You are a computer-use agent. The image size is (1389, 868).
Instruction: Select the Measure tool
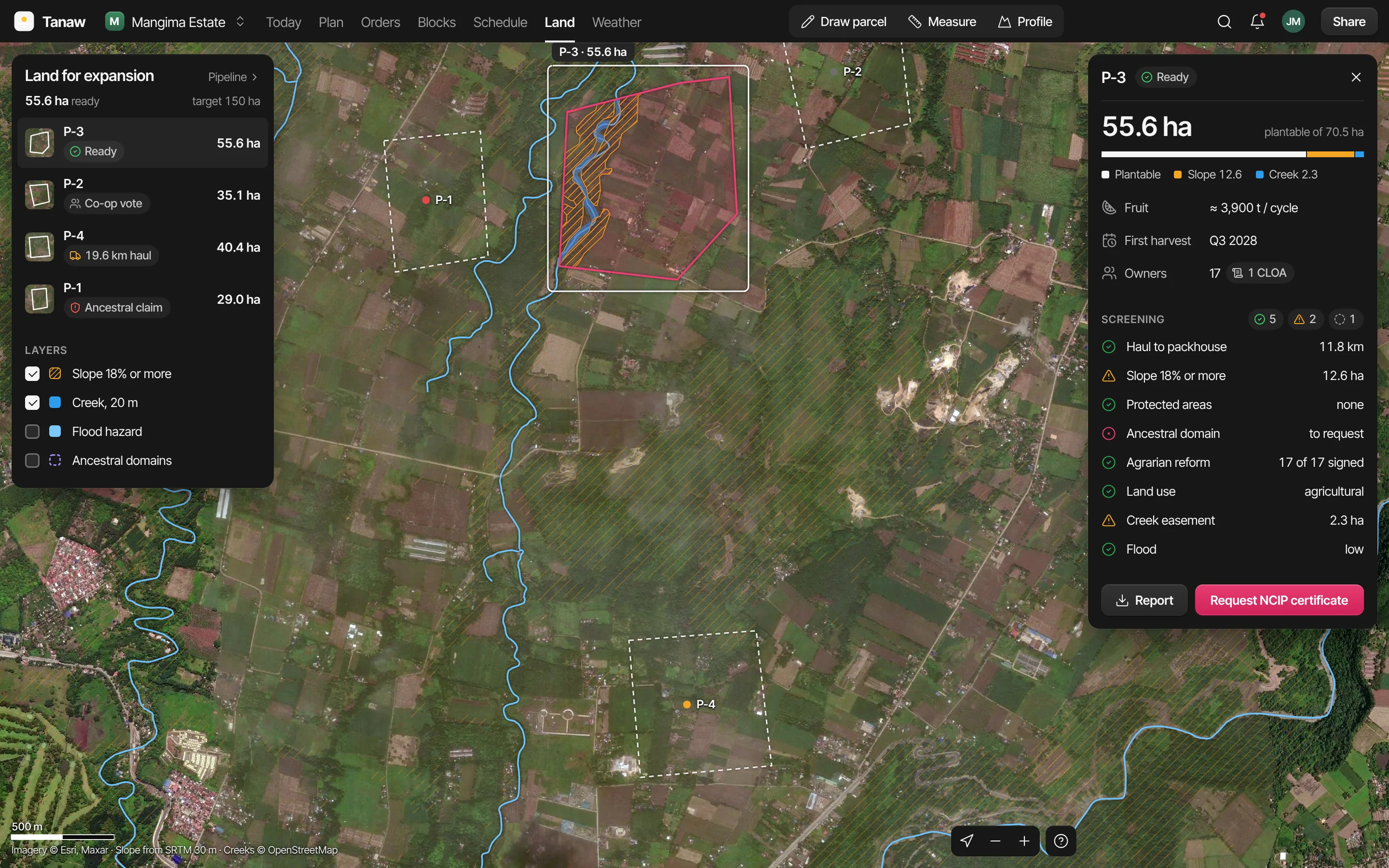click(942, 22)
